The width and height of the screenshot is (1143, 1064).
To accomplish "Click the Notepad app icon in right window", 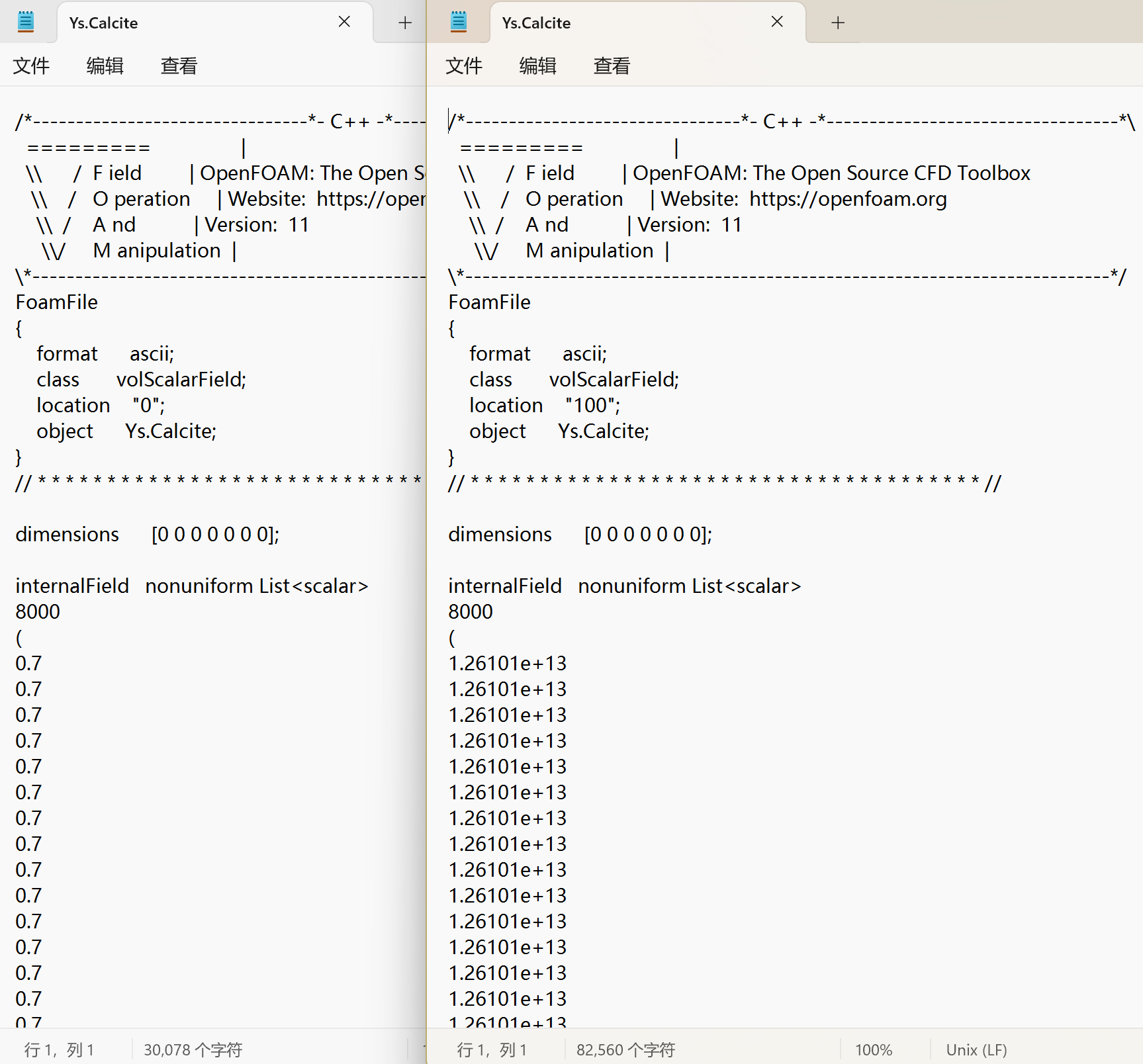I will tap(459, 22).
